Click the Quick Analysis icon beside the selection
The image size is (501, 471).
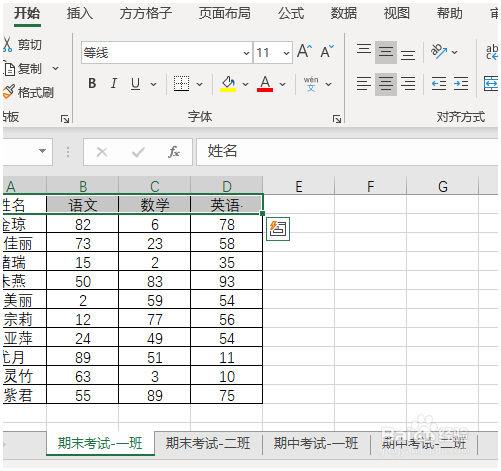point(278,229)
